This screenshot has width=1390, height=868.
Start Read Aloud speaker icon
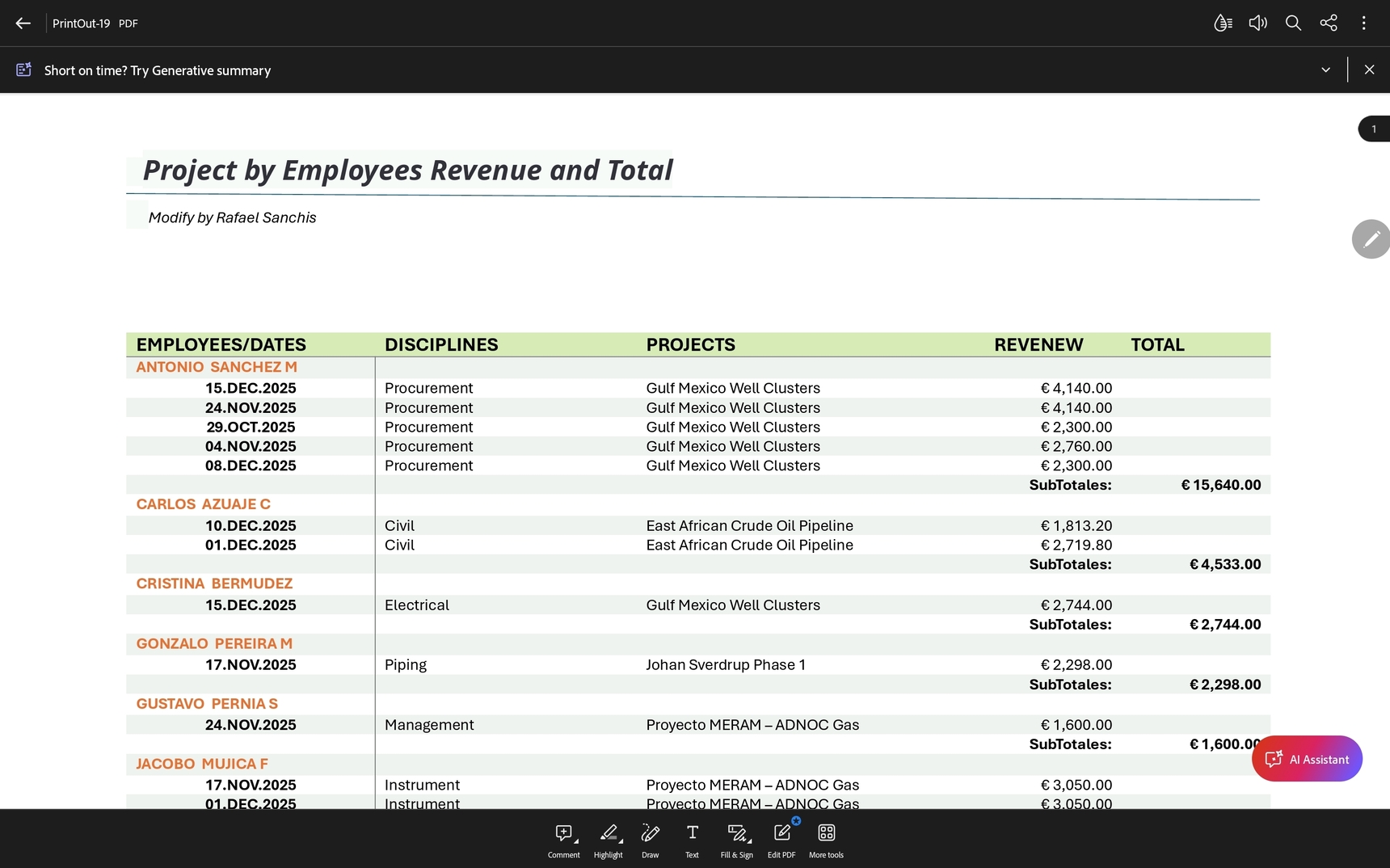(x=1257, y=23)
